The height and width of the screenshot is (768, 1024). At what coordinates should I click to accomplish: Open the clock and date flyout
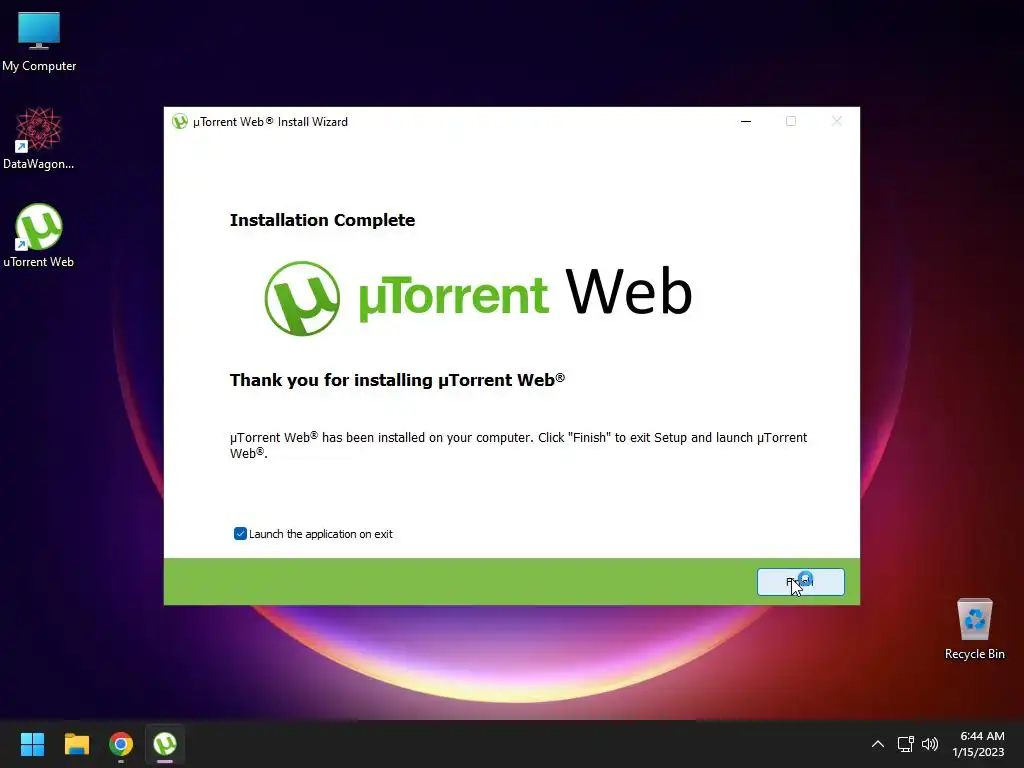pos(978,744)
